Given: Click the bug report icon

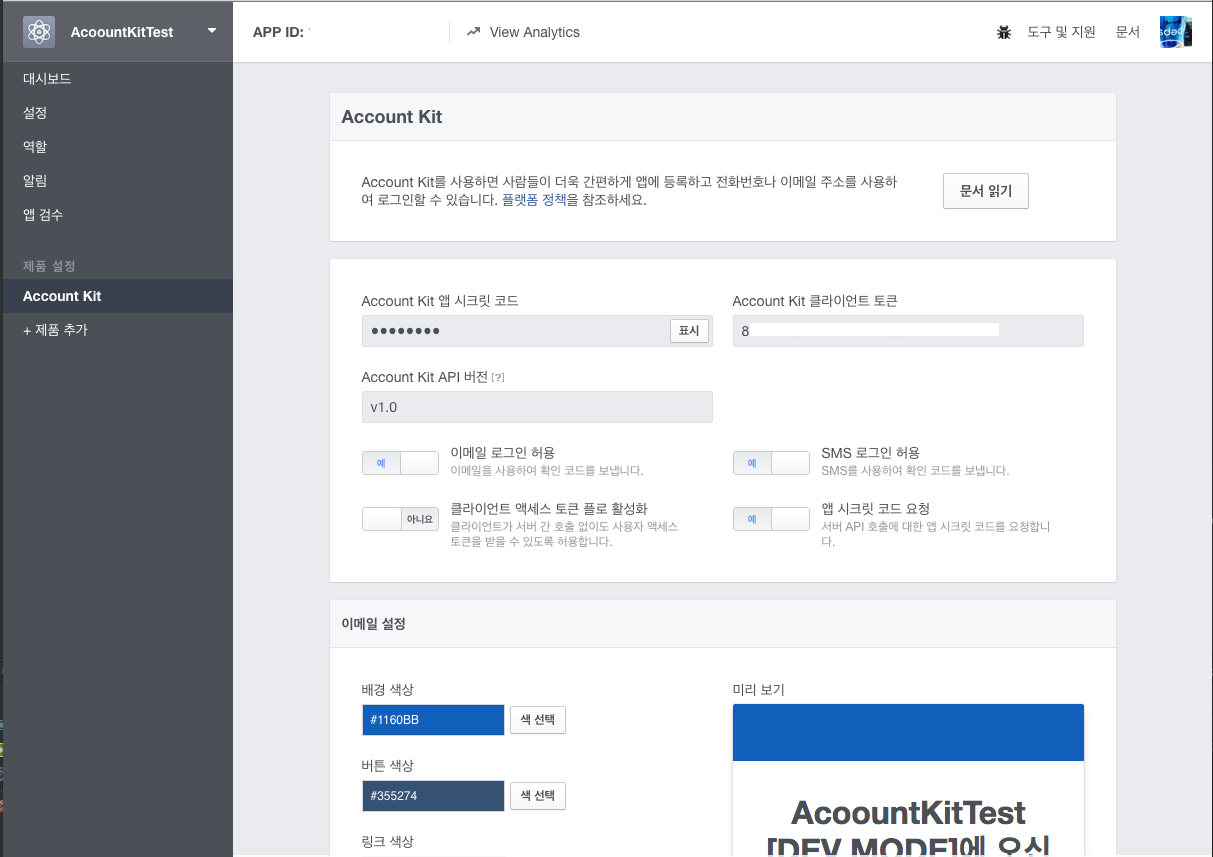Looking at the screenshot, I should [x=1004, y=32].
